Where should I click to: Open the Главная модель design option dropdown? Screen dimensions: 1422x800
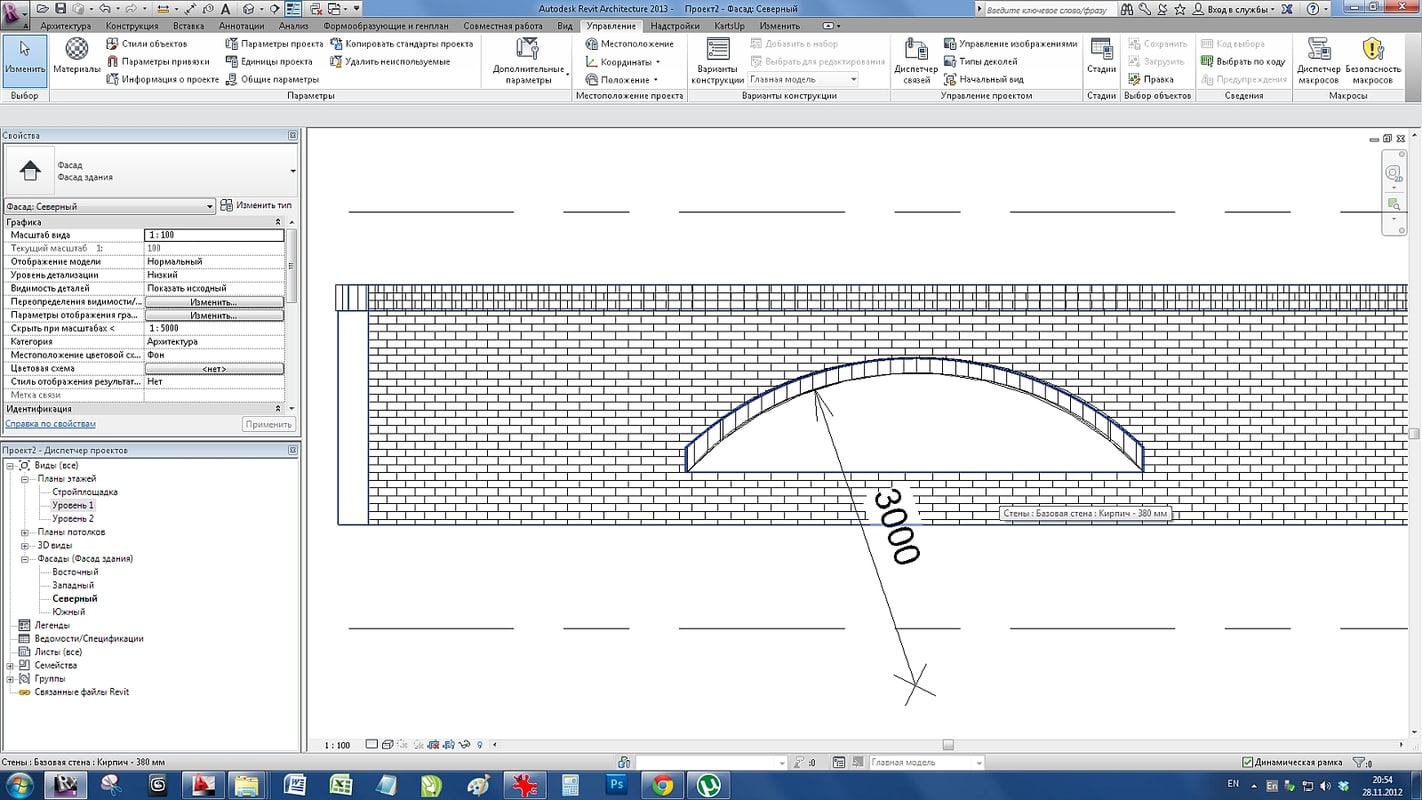coord(853,79)
